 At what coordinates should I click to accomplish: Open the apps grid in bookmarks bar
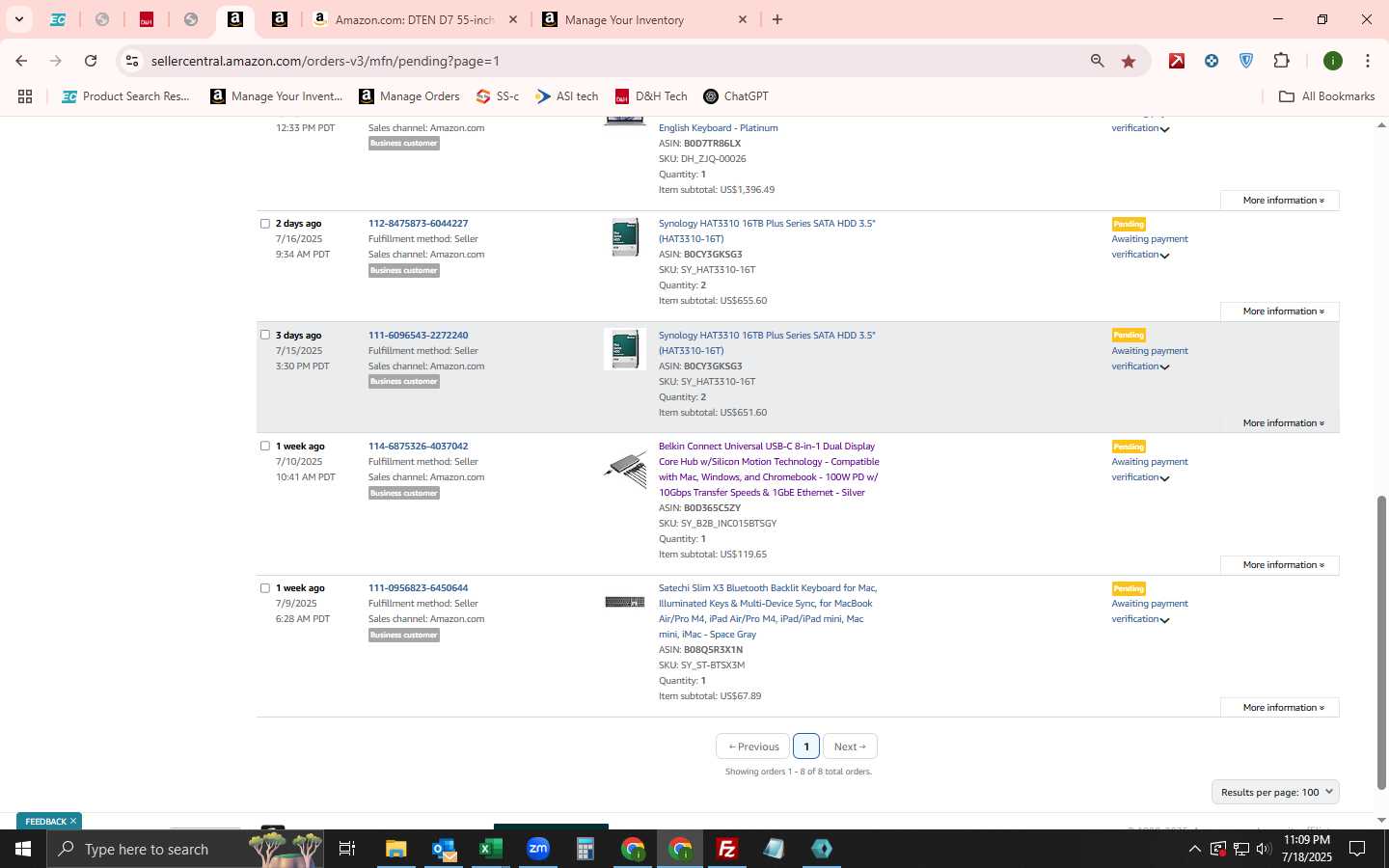[25, 96]
